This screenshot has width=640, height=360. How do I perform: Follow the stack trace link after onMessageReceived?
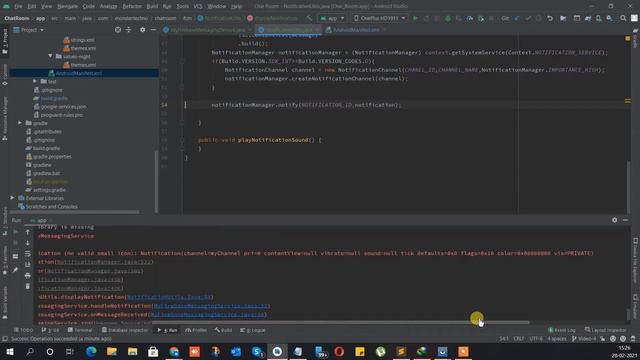(208, 315)
